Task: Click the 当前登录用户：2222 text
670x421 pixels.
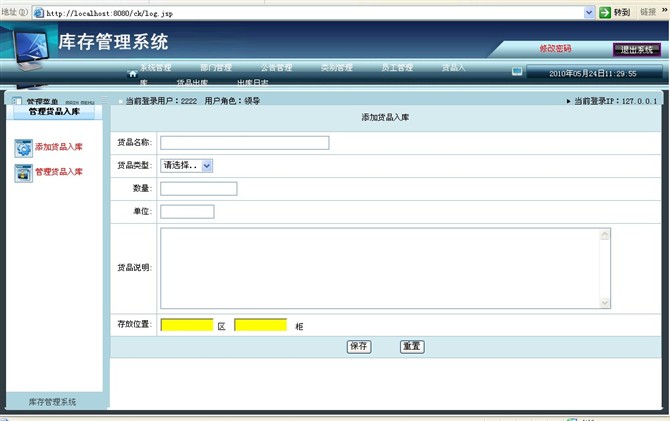Action: click(x=161, y=101)
